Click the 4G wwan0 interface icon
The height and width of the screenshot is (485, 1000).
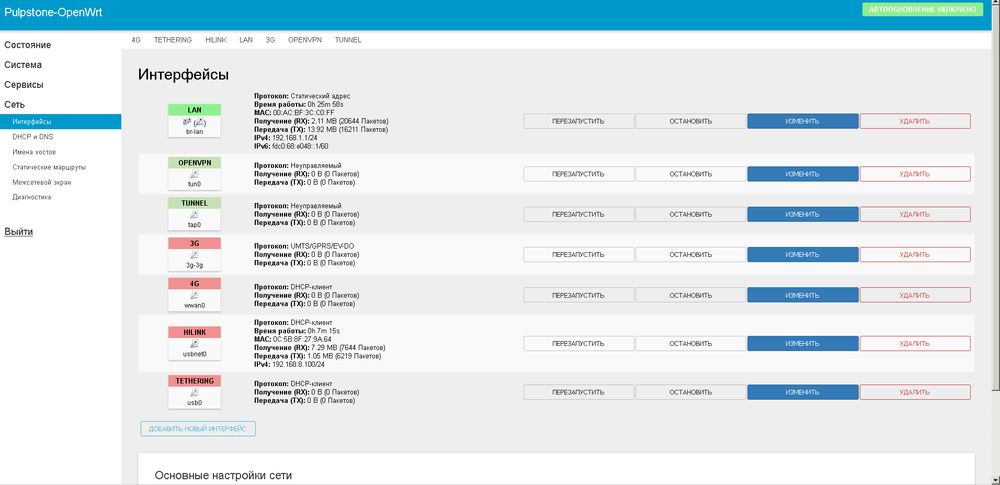[x=194, y=295]
